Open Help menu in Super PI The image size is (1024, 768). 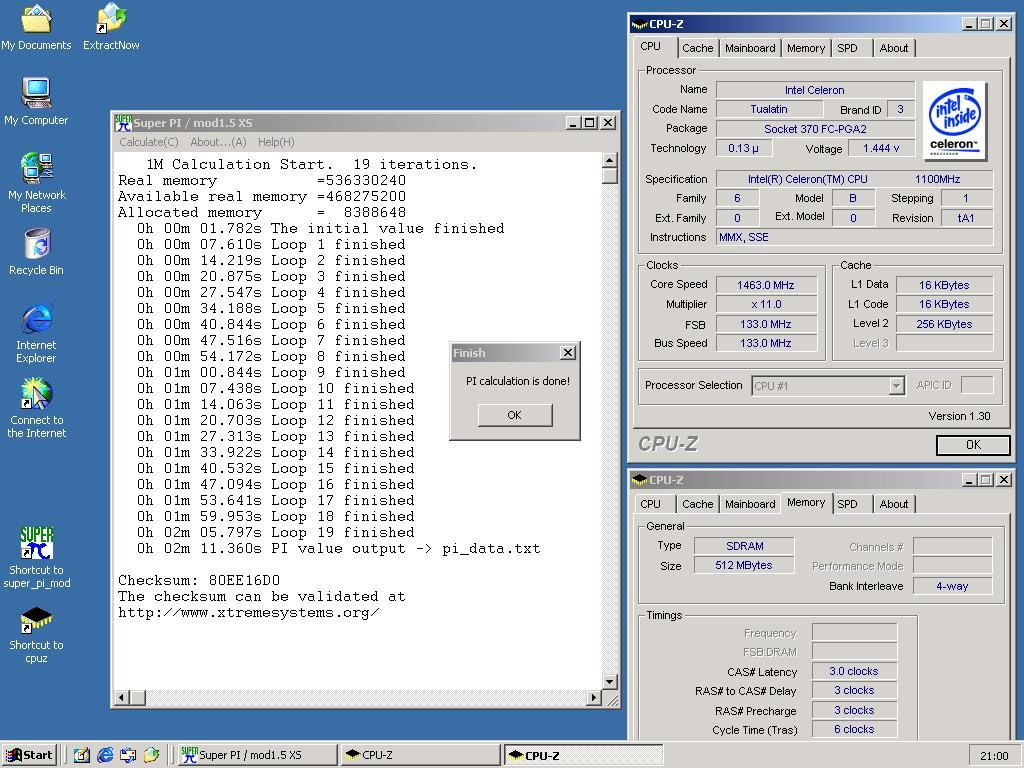tap(276, 142)
